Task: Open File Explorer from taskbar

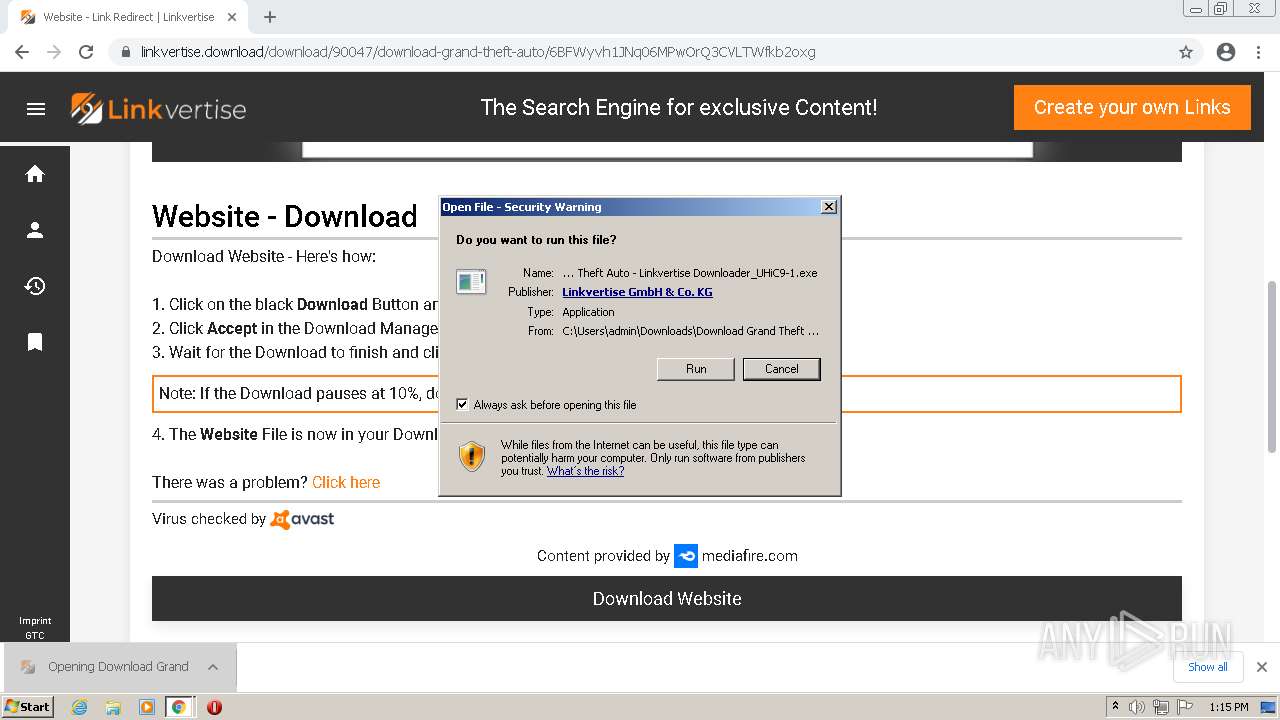Action: (x=113, y=707)
